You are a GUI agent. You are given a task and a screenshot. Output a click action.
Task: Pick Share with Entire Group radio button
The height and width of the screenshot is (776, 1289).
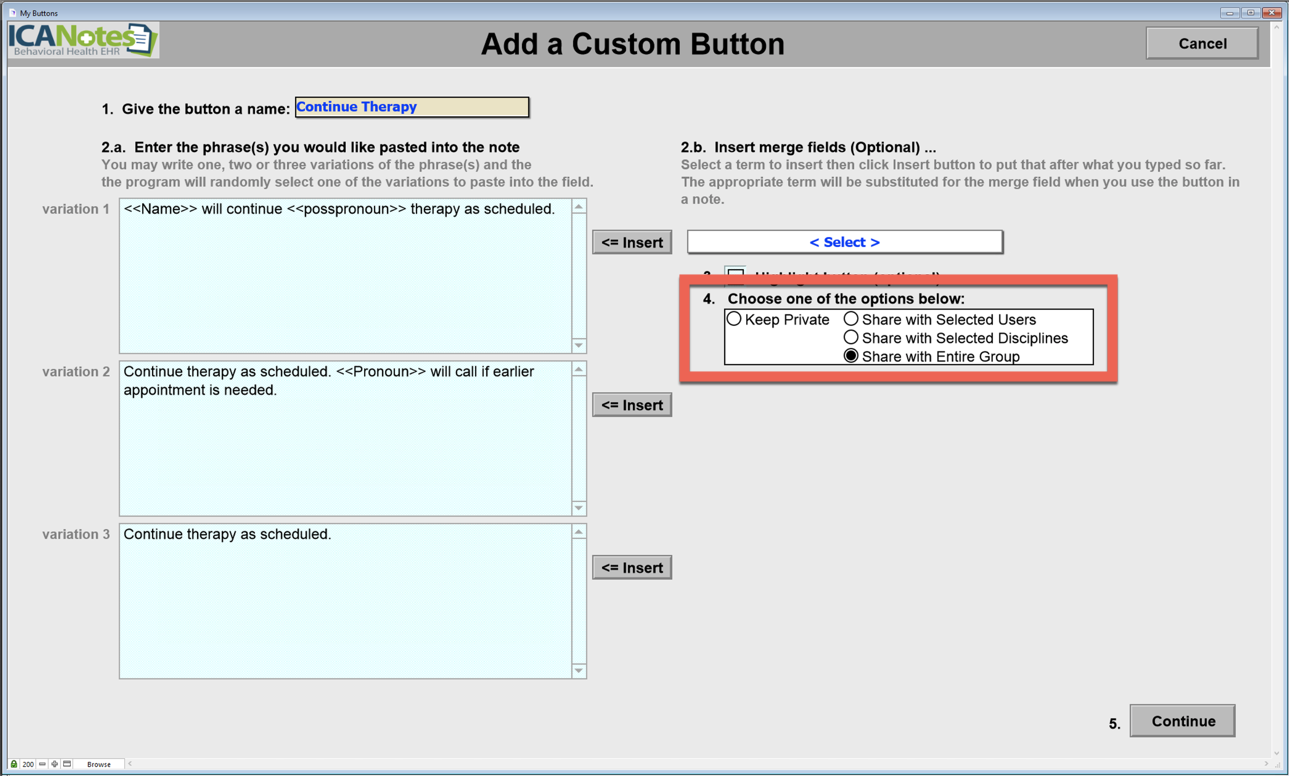[x=851, y=356]
